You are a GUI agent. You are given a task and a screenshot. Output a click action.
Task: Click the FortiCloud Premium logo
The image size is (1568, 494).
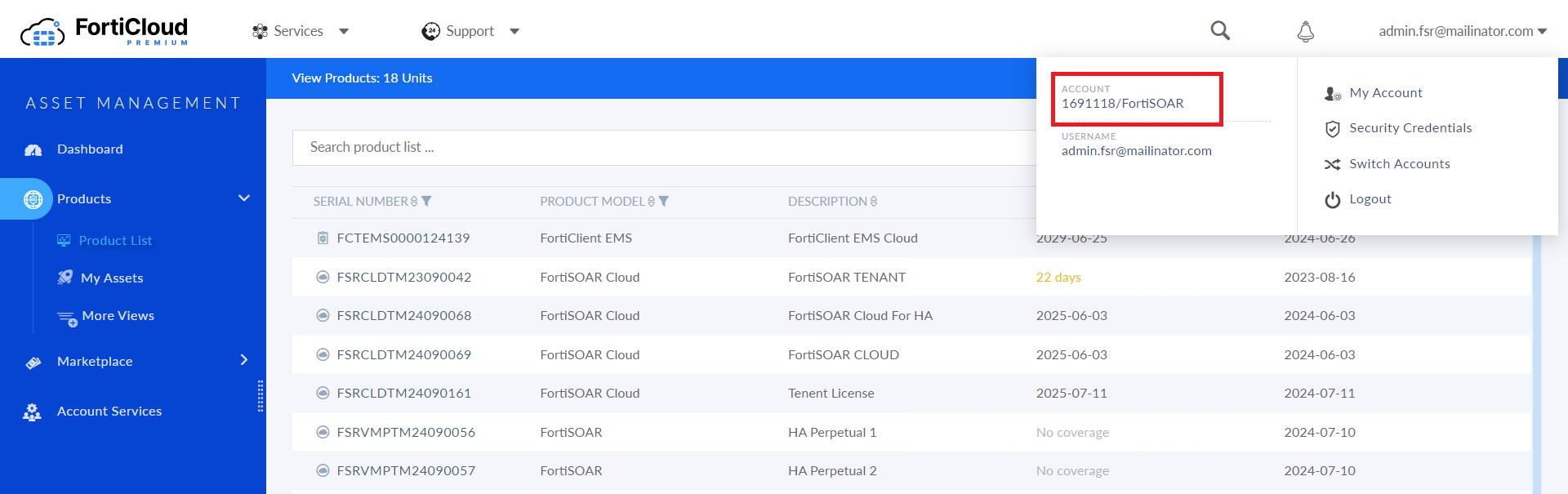click(105, 31)
